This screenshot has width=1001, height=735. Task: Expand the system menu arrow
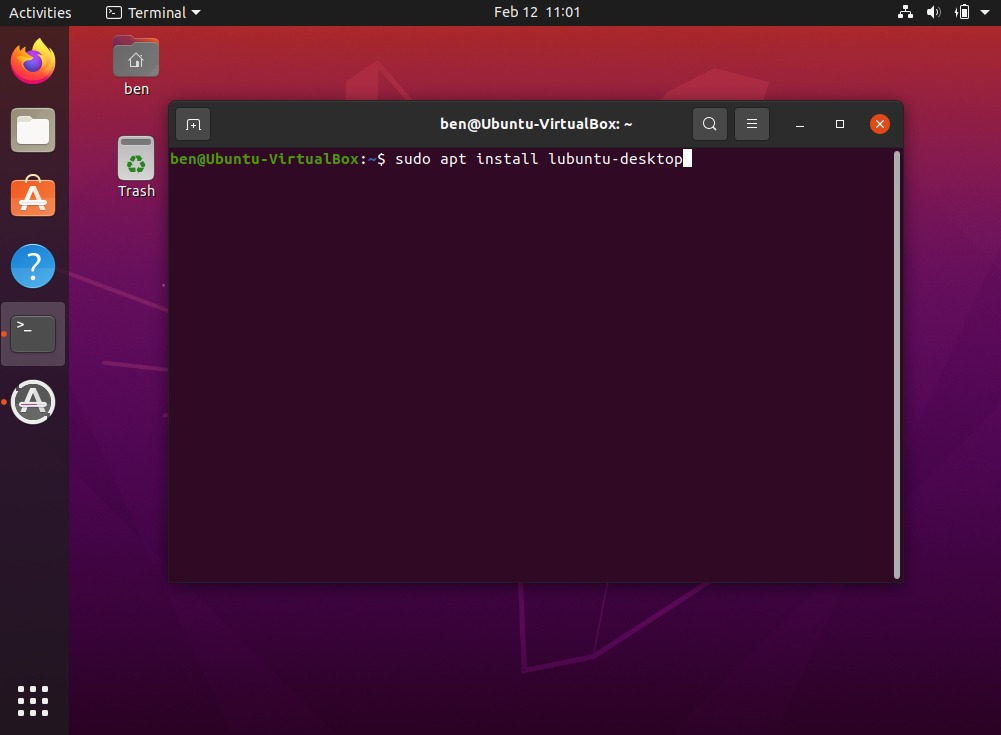coord(985,13)
